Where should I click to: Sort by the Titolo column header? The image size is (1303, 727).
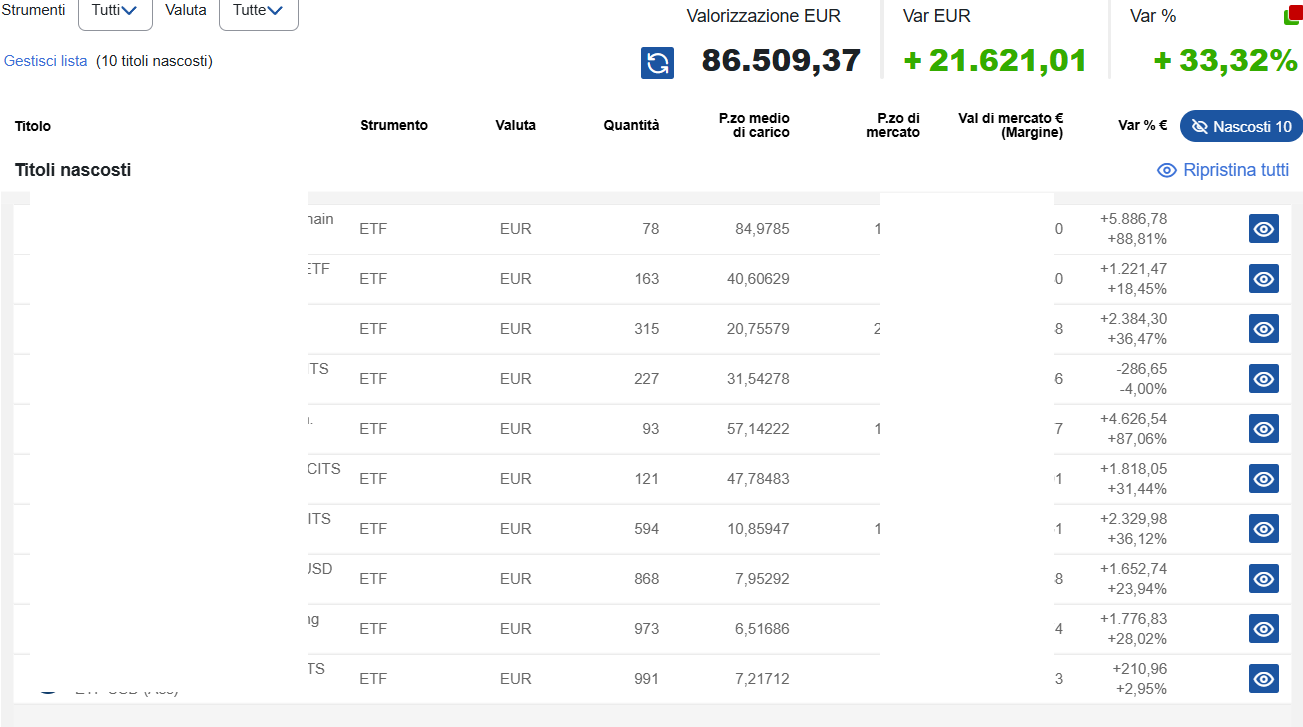(33, 127)
